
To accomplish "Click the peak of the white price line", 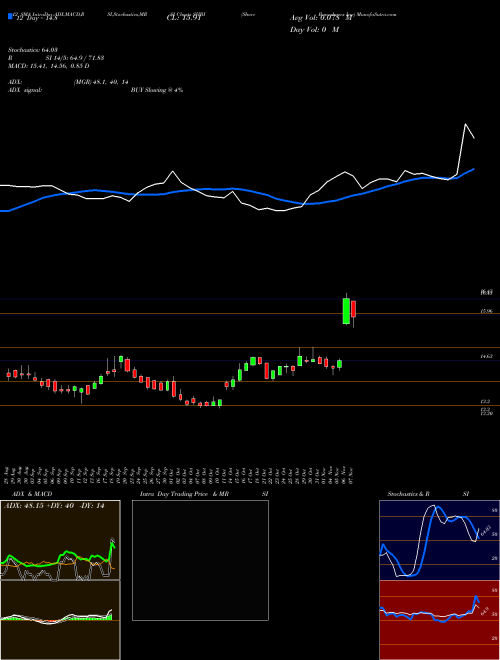I will coord(465,124).
